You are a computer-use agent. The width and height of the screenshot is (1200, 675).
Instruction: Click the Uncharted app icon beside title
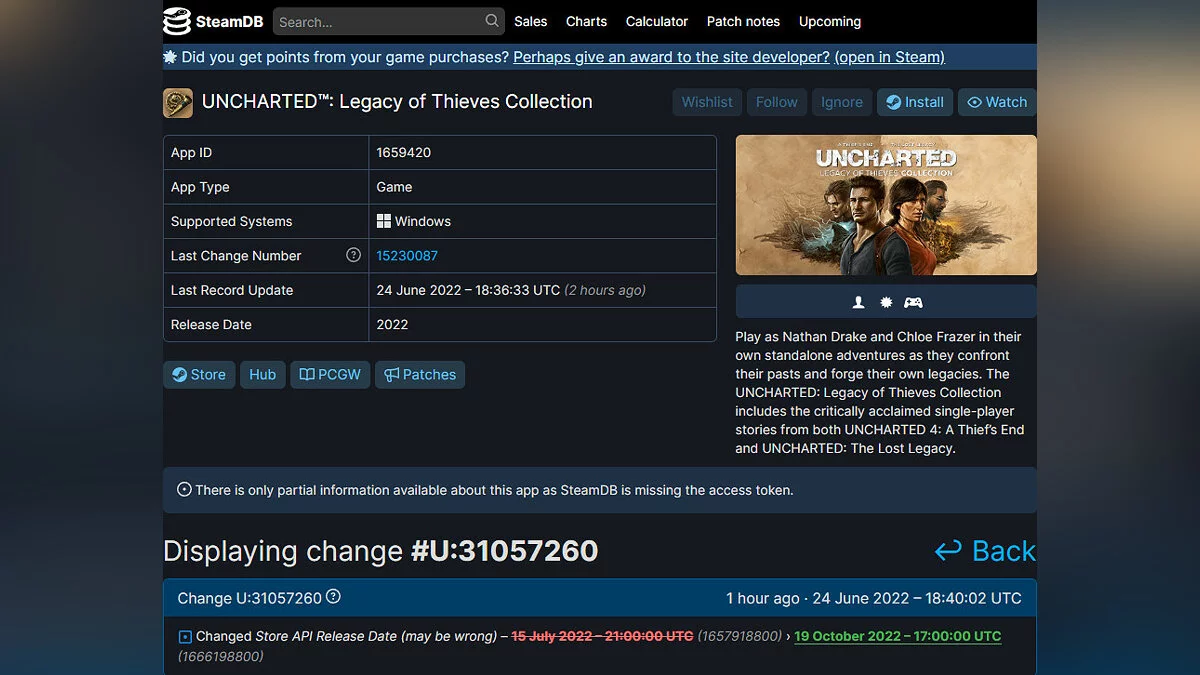coord(178,102)
